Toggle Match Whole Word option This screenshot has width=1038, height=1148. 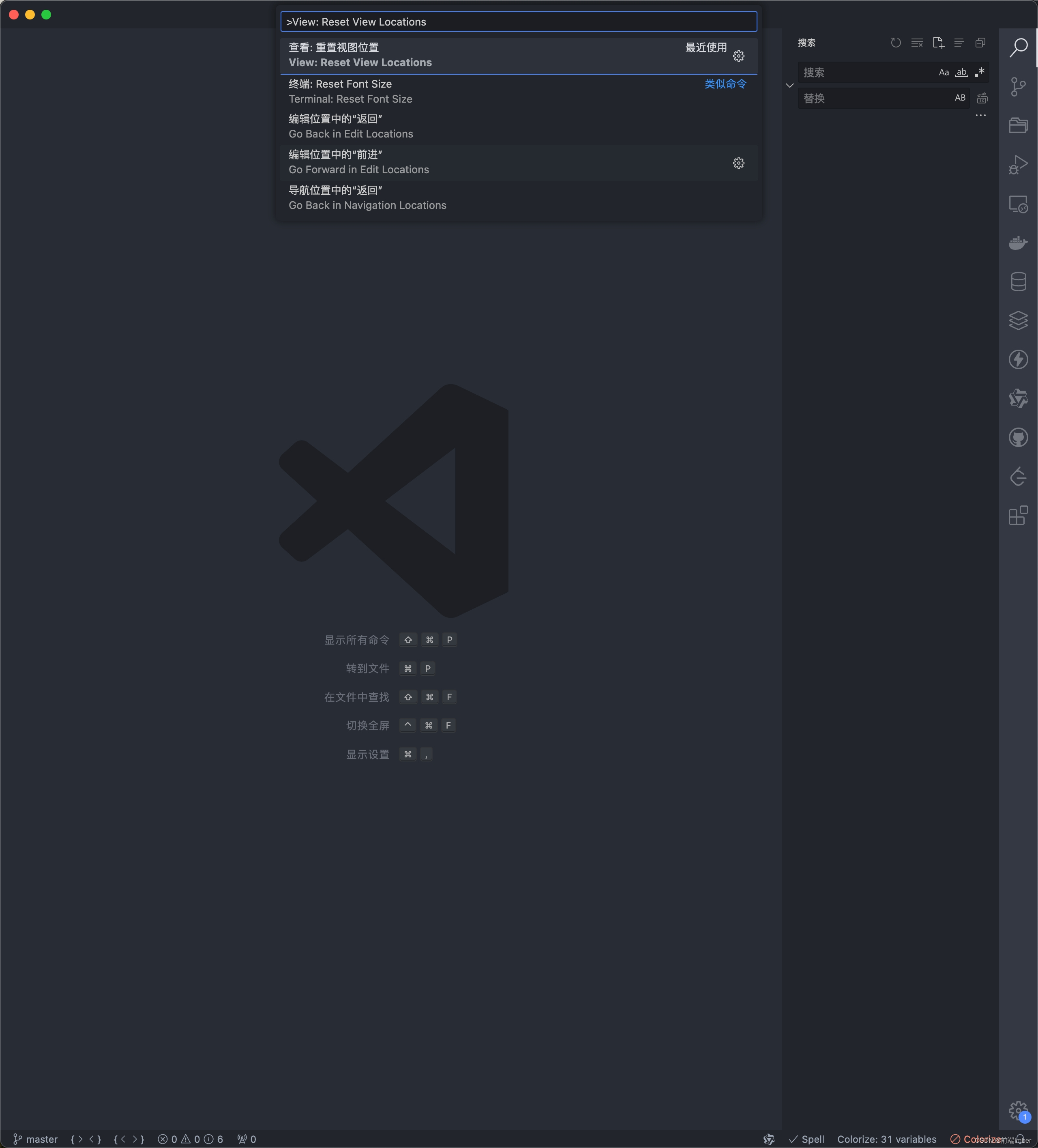pyautogui.click(x=961, y=72)
